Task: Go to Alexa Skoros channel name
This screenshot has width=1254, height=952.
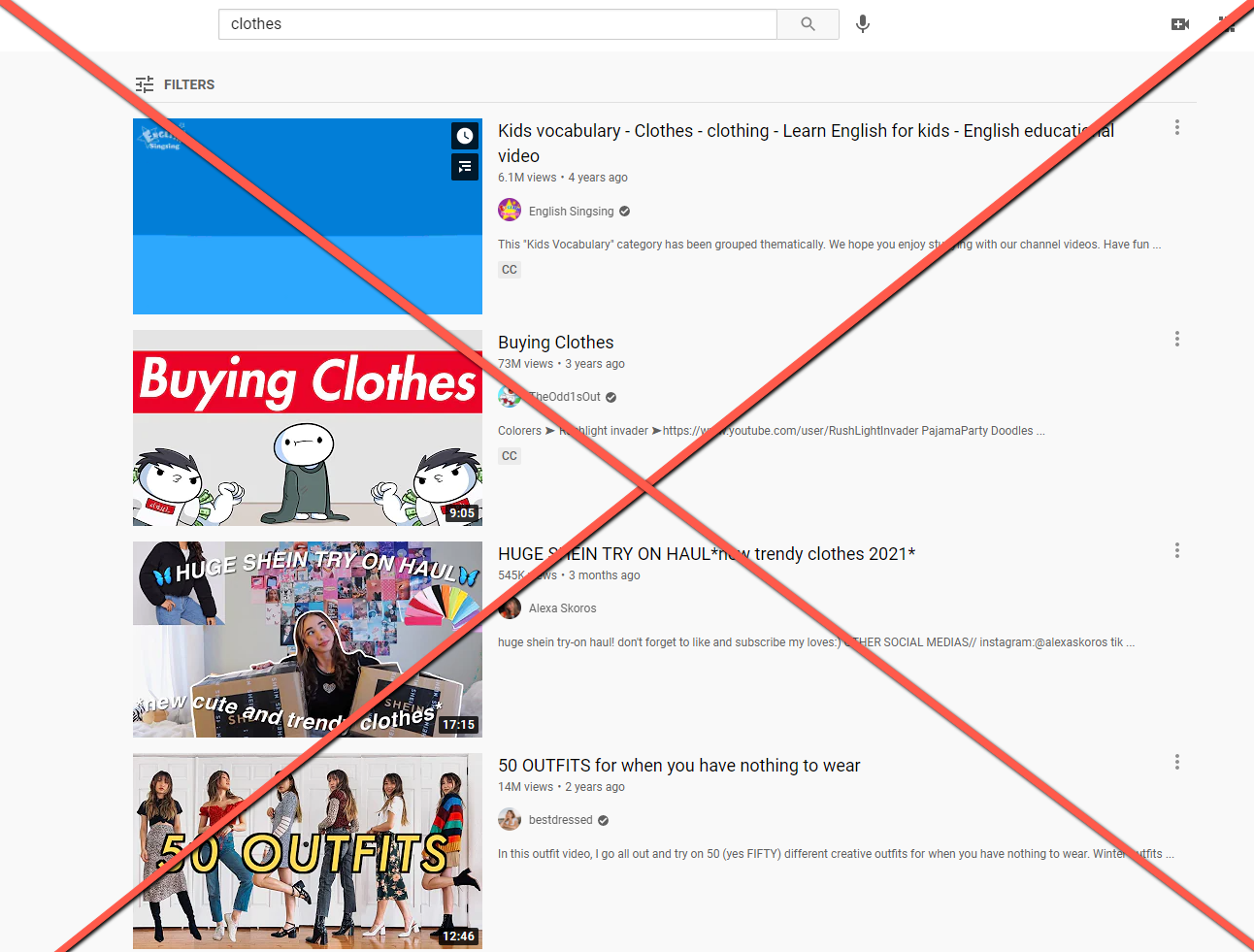Action: point(563,608)
